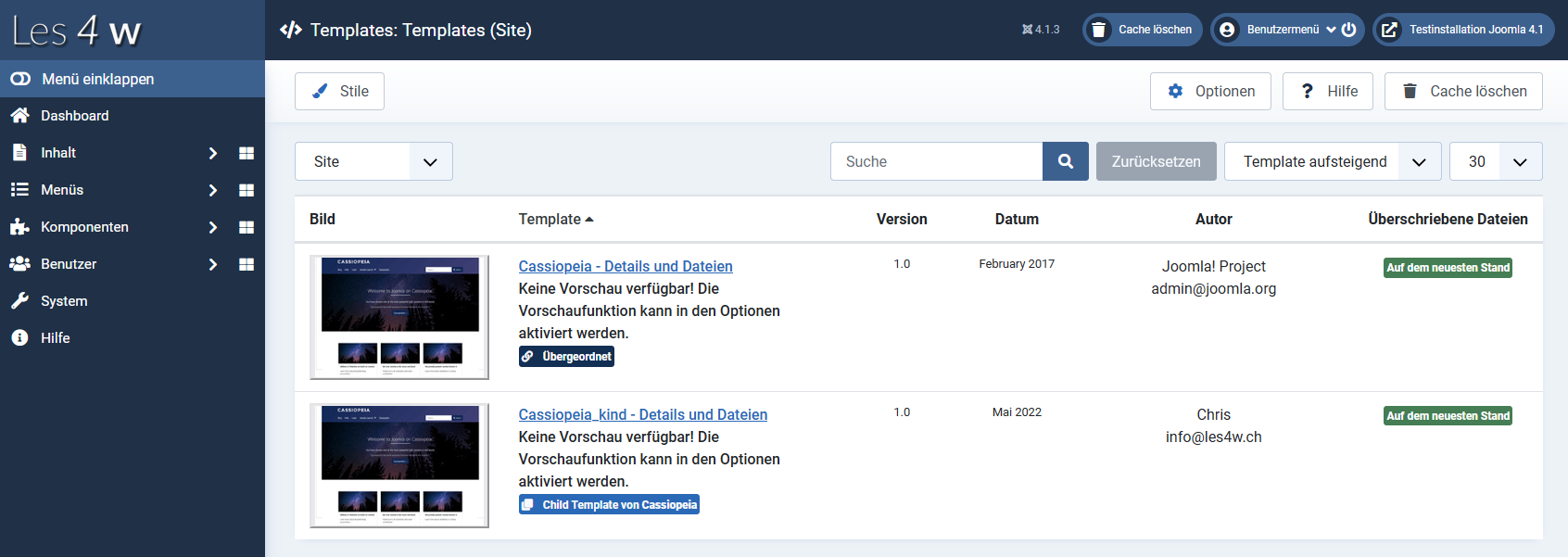This screenshot has width=1568, height=557.
Task: Open Template aufsteigend sort dropdown
Action: (x=1332, y=161)
